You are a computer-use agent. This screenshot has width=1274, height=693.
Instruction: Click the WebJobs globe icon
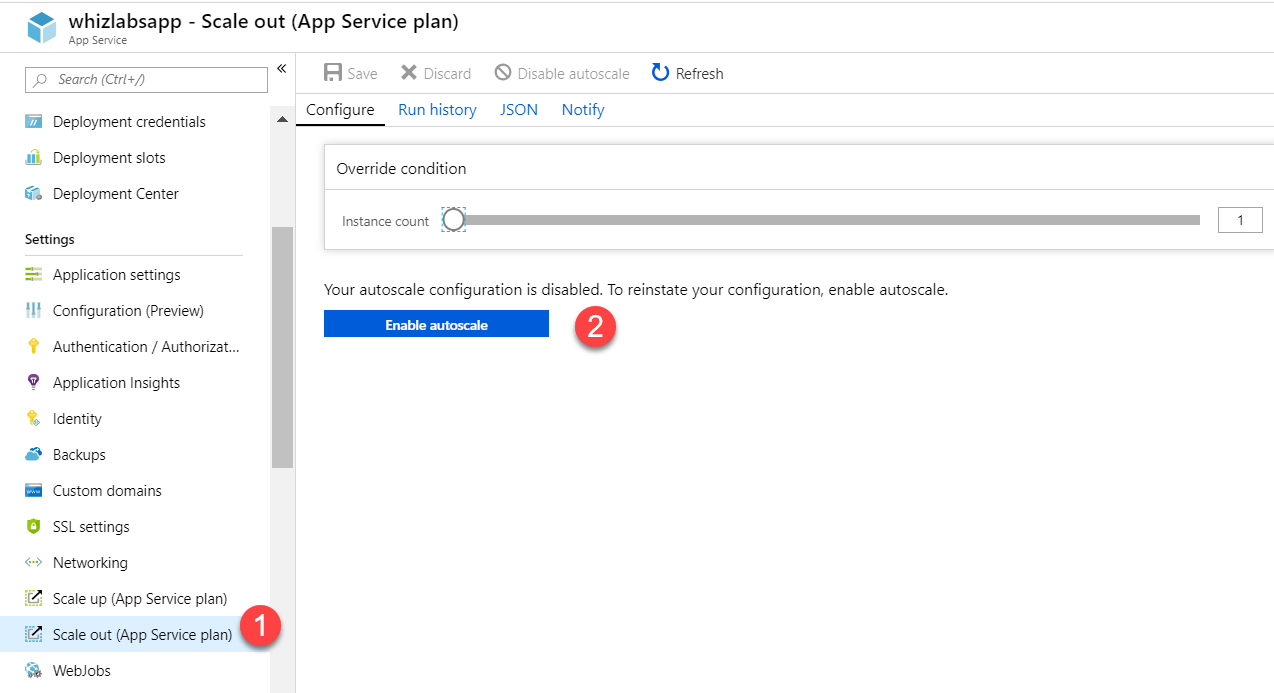(34, 671)
